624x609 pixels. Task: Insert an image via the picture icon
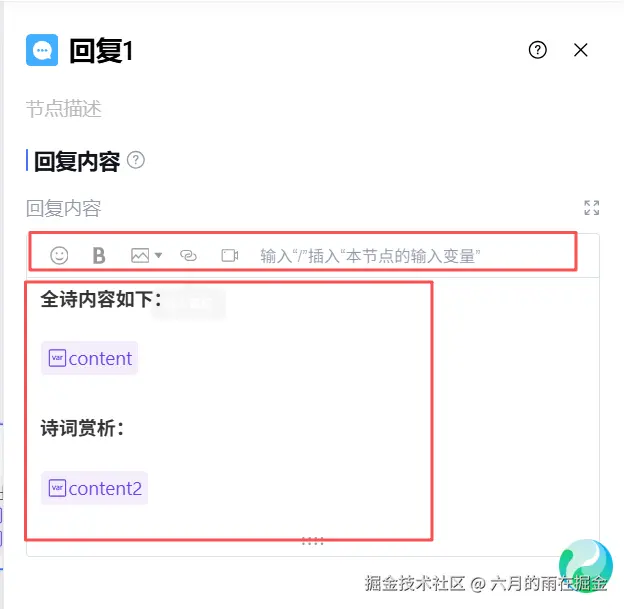[x=140, y=255]
